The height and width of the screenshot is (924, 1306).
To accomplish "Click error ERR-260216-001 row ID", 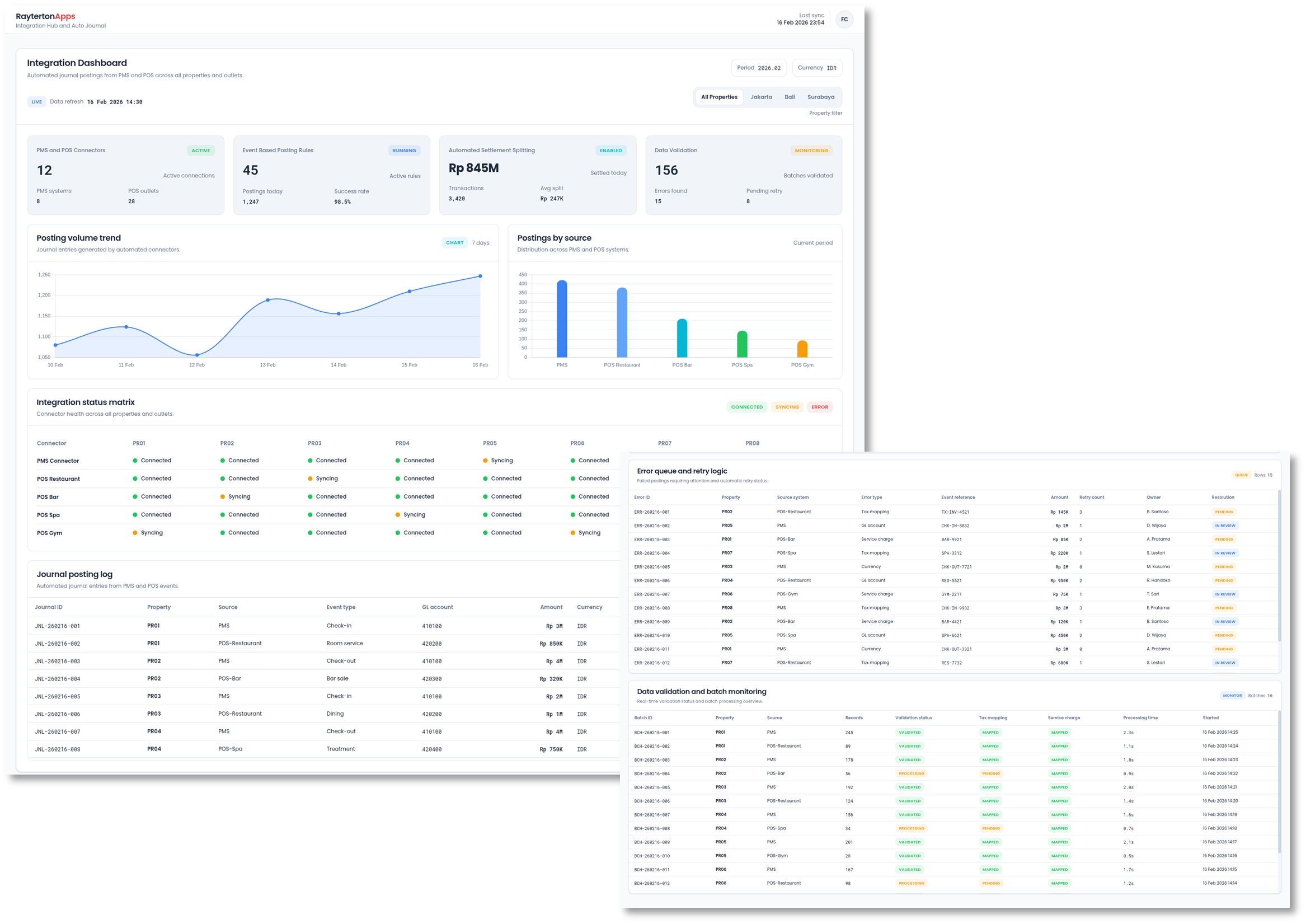I will tap(651, 512).
